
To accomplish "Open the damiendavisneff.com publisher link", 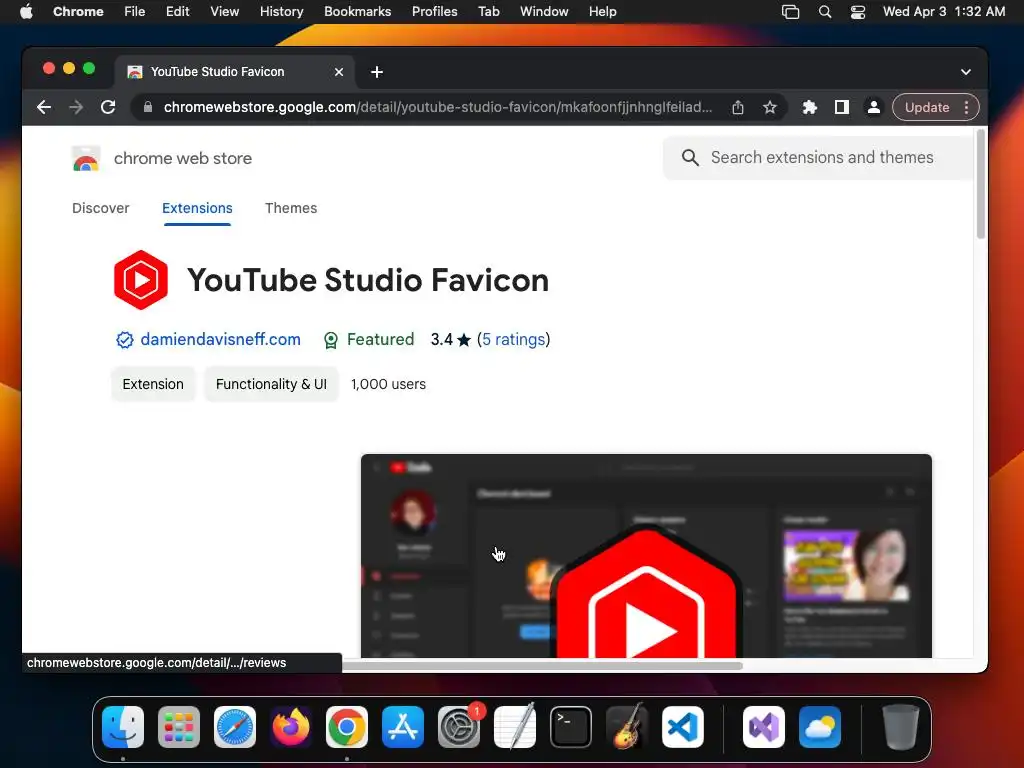I will [221, 340].
